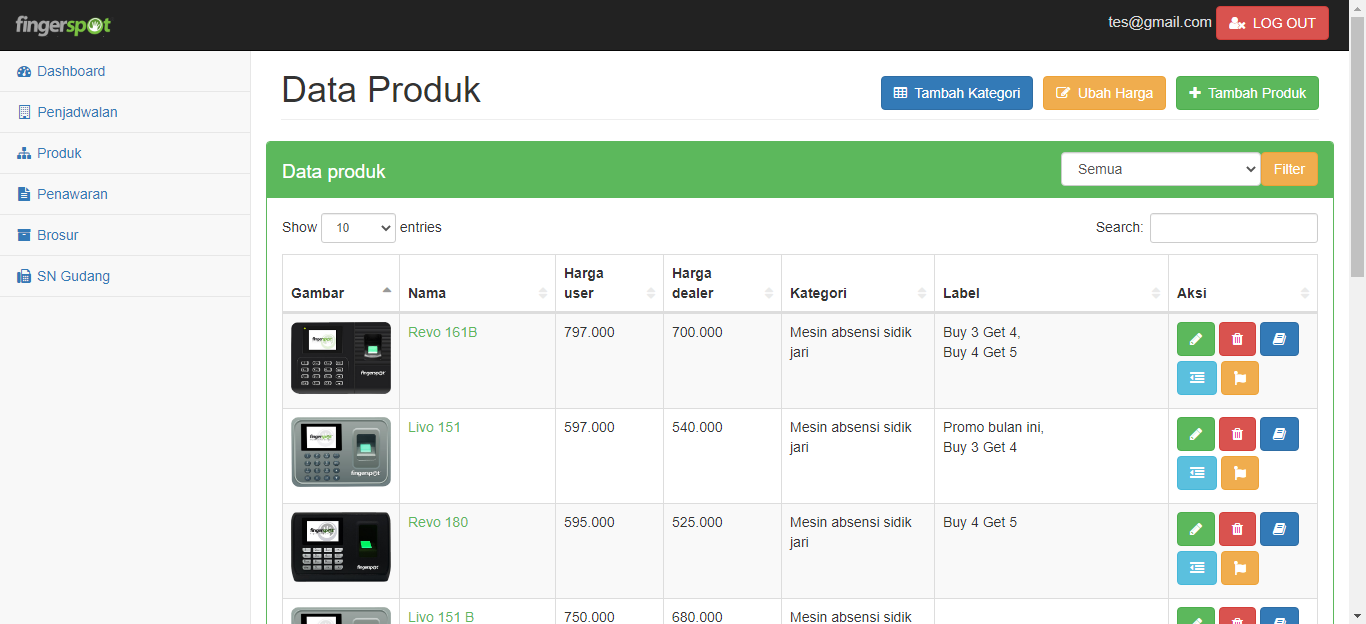Click the product name link Revo 161B
This screenshot has width=1366, height=624.
coord(442,332)
